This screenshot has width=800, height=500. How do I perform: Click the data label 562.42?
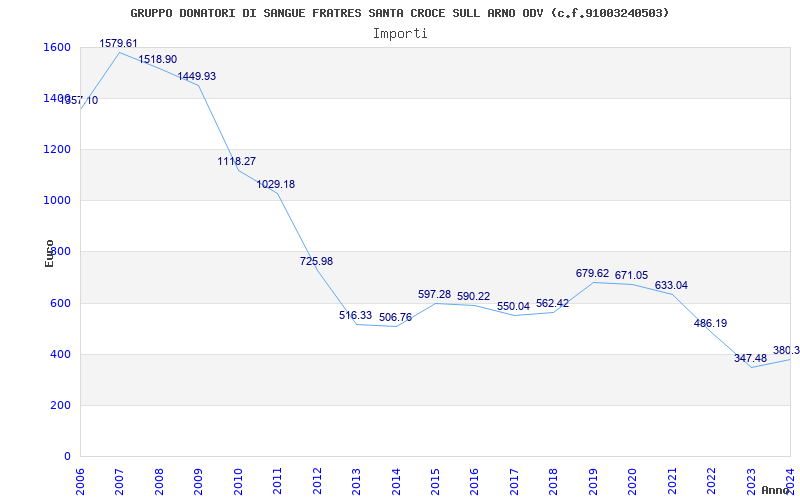(553, 304)
